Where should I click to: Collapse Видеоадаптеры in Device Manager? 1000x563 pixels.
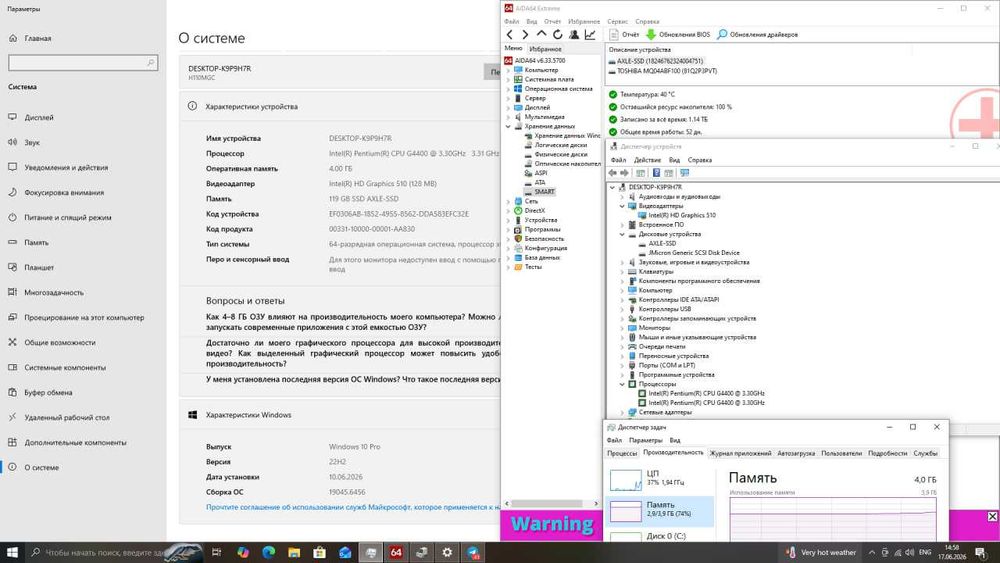point(622,206)
